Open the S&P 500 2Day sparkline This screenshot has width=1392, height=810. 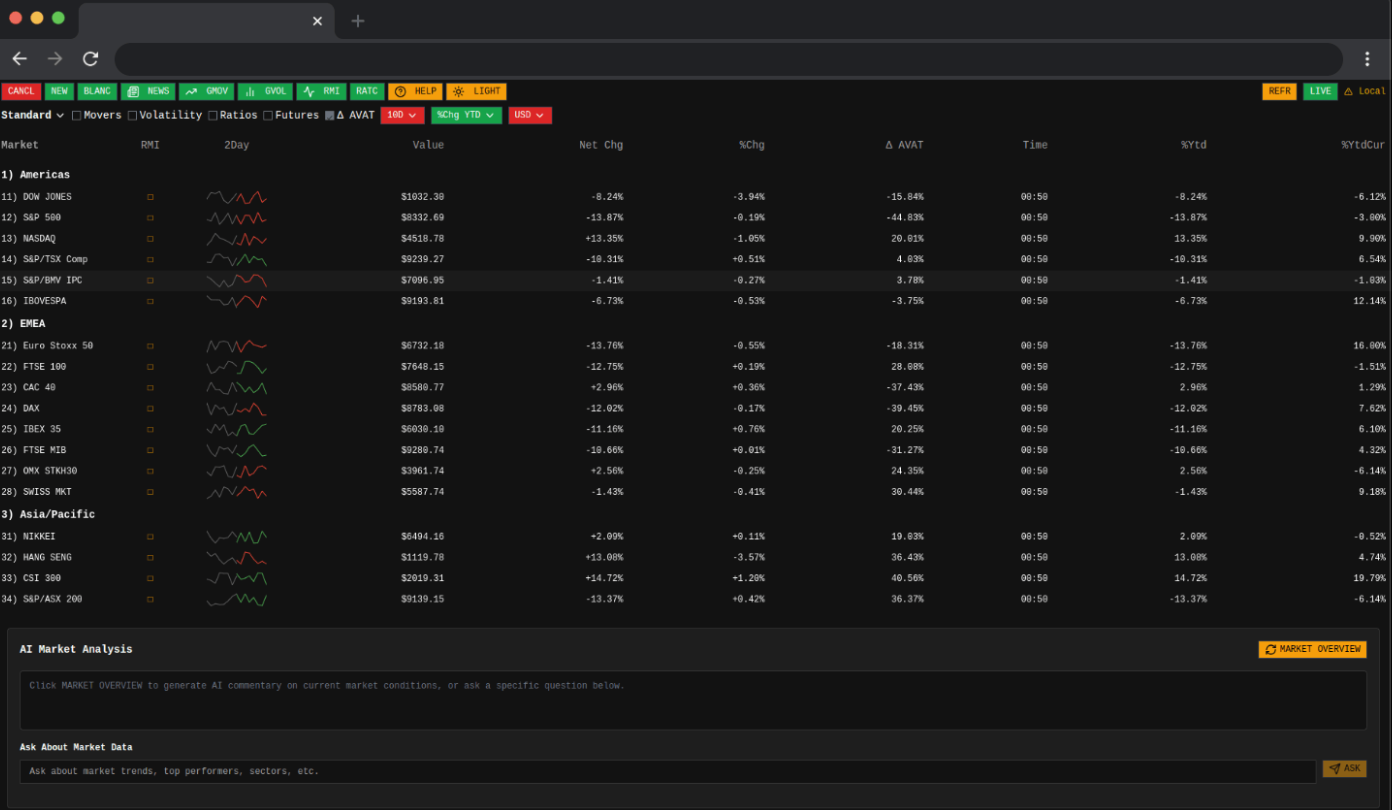click(237, 217)
